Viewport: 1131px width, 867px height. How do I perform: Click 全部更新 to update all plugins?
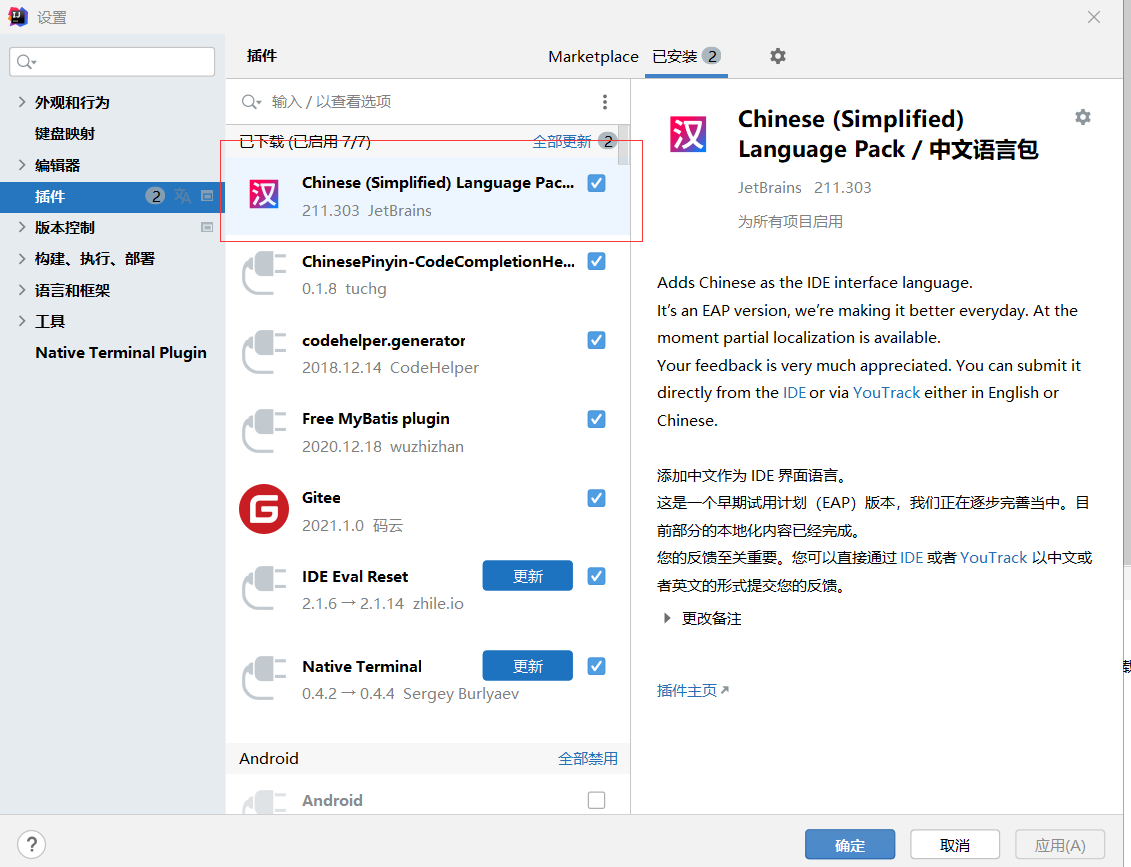(562, 141)
